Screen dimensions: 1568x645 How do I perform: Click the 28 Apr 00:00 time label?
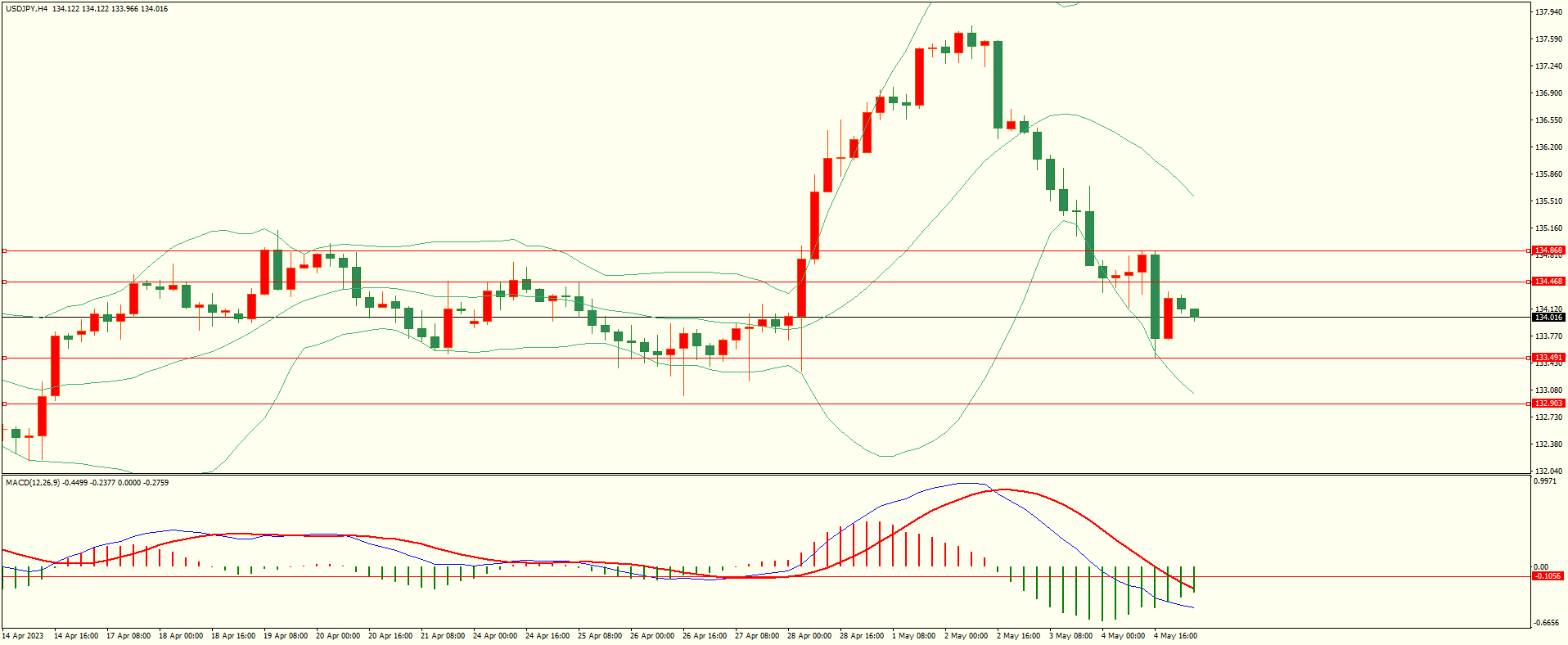(809, 636)
